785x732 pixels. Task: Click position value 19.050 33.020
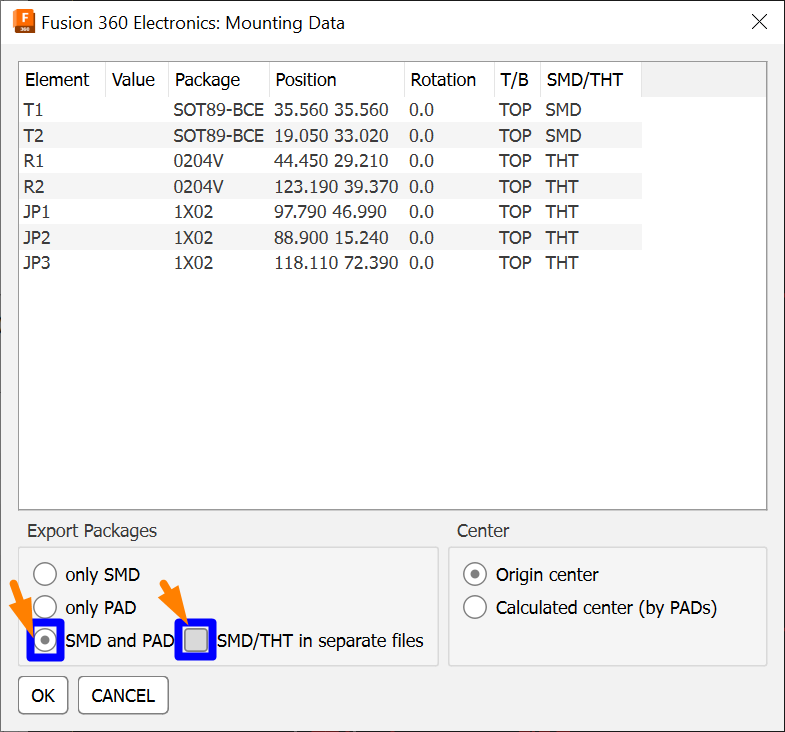pos(331,135)
